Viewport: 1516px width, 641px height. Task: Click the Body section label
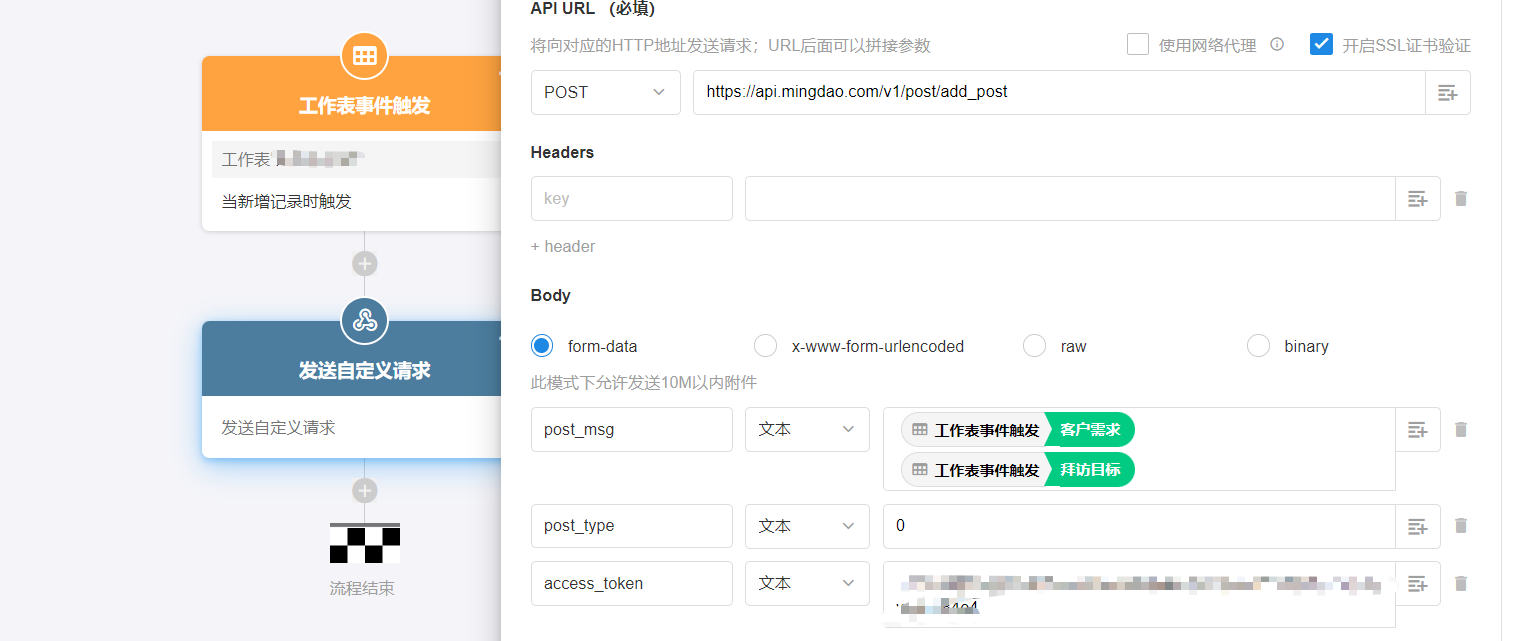point(551,295)
